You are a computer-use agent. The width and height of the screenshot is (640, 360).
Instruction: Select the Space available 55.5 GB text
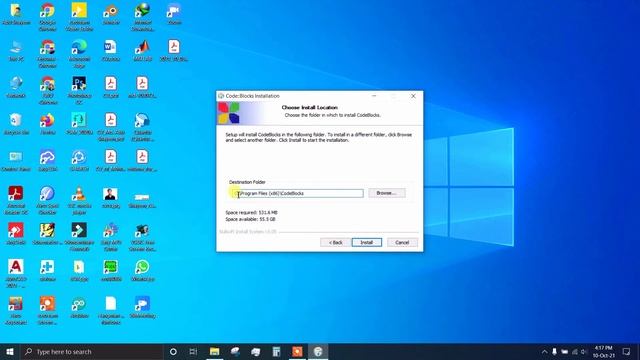point(251,219)
